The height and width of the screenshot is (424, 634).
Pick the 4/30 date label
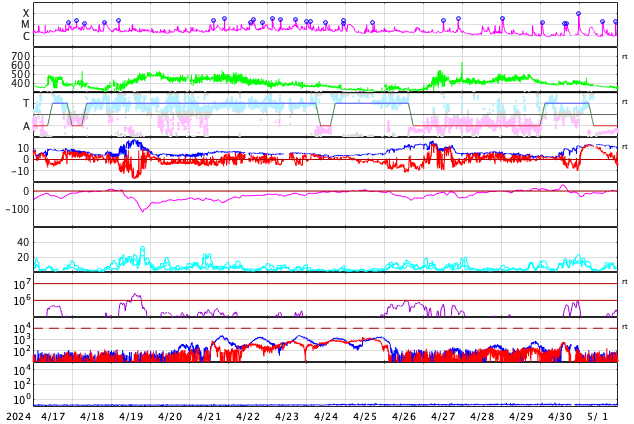pos(560,416)
